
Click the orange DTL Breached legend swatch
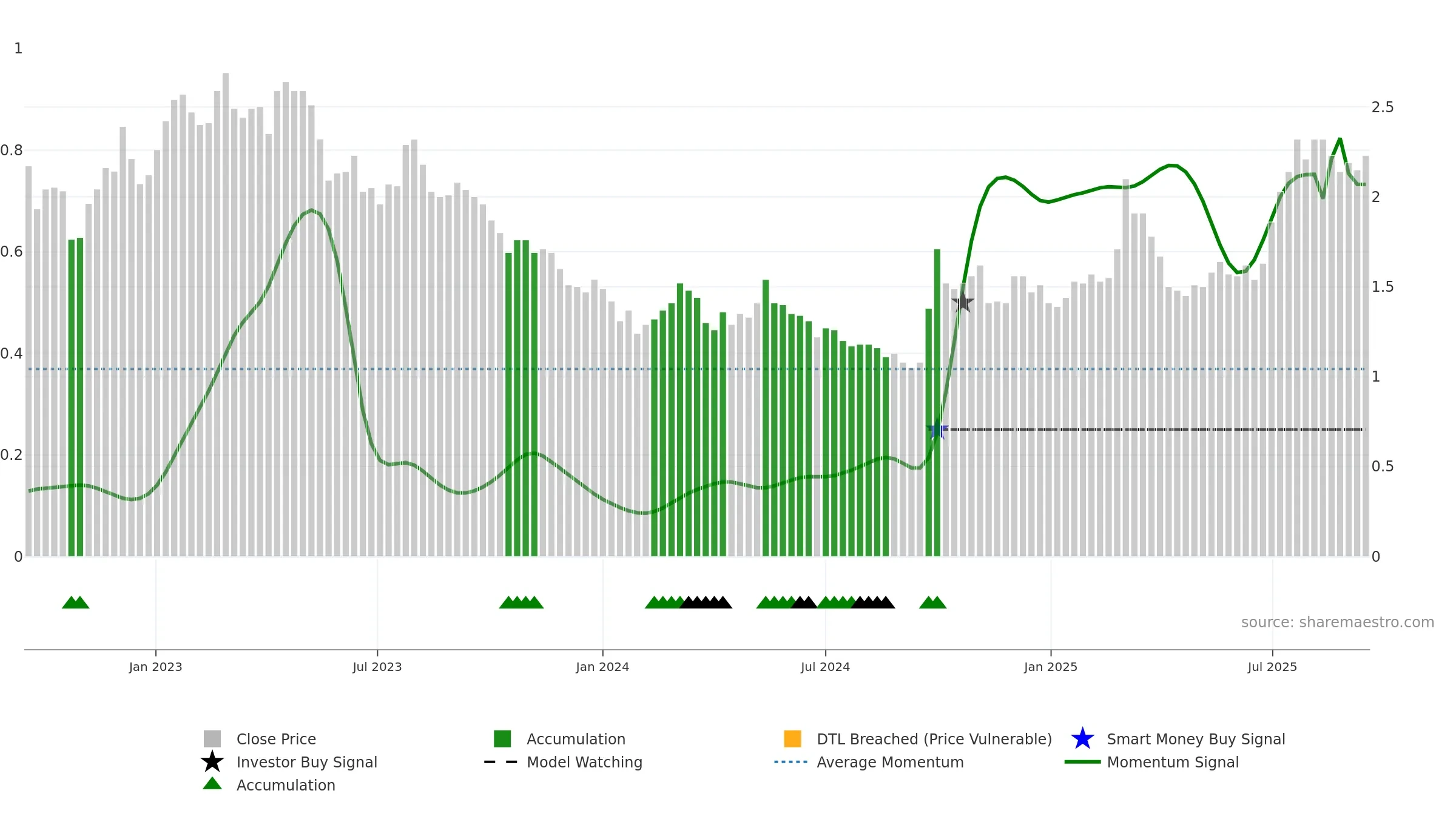(x=792, y=739)
